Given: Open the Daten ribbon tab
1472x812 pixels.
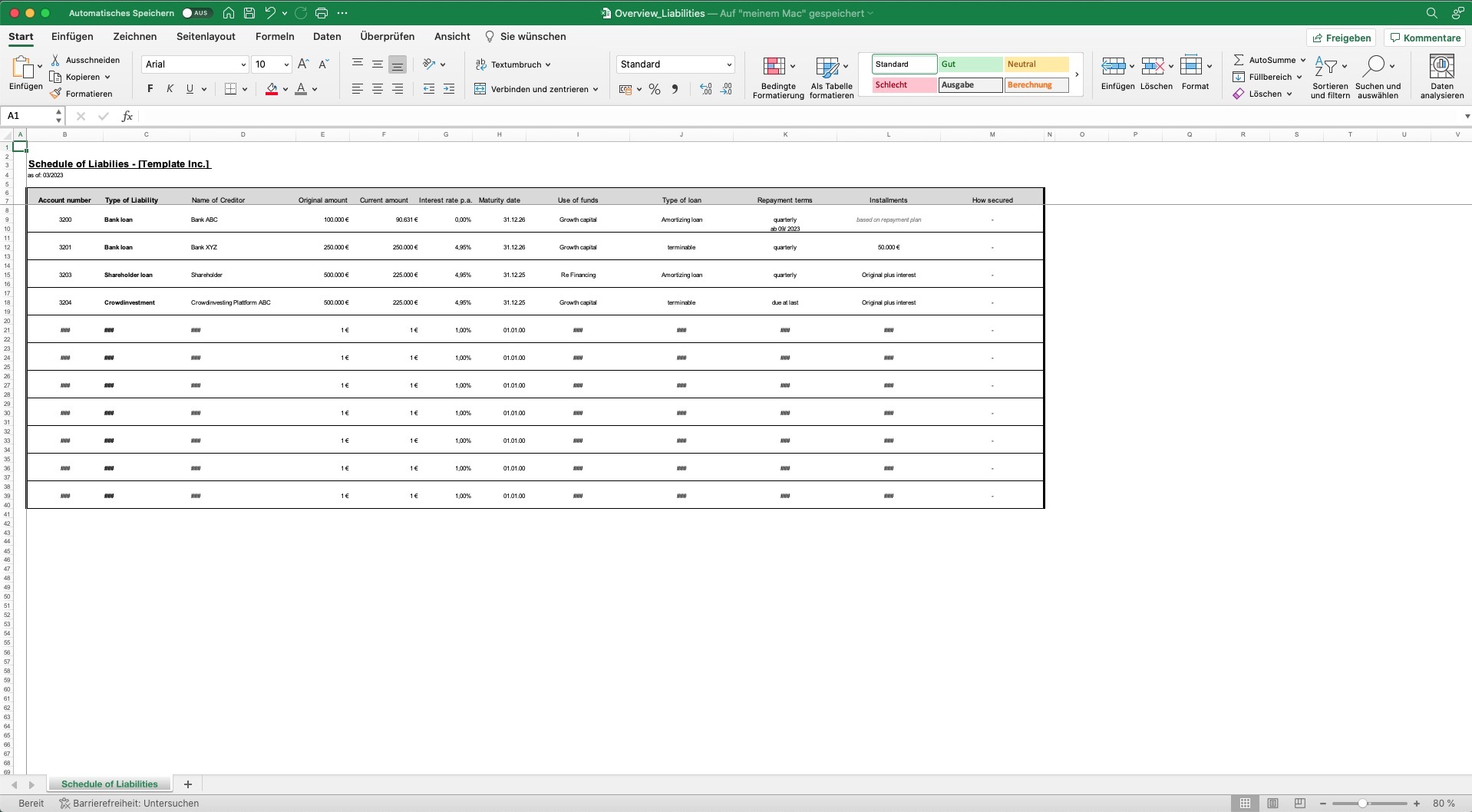Looking at the screenshot, I should [x=327, y=36].
